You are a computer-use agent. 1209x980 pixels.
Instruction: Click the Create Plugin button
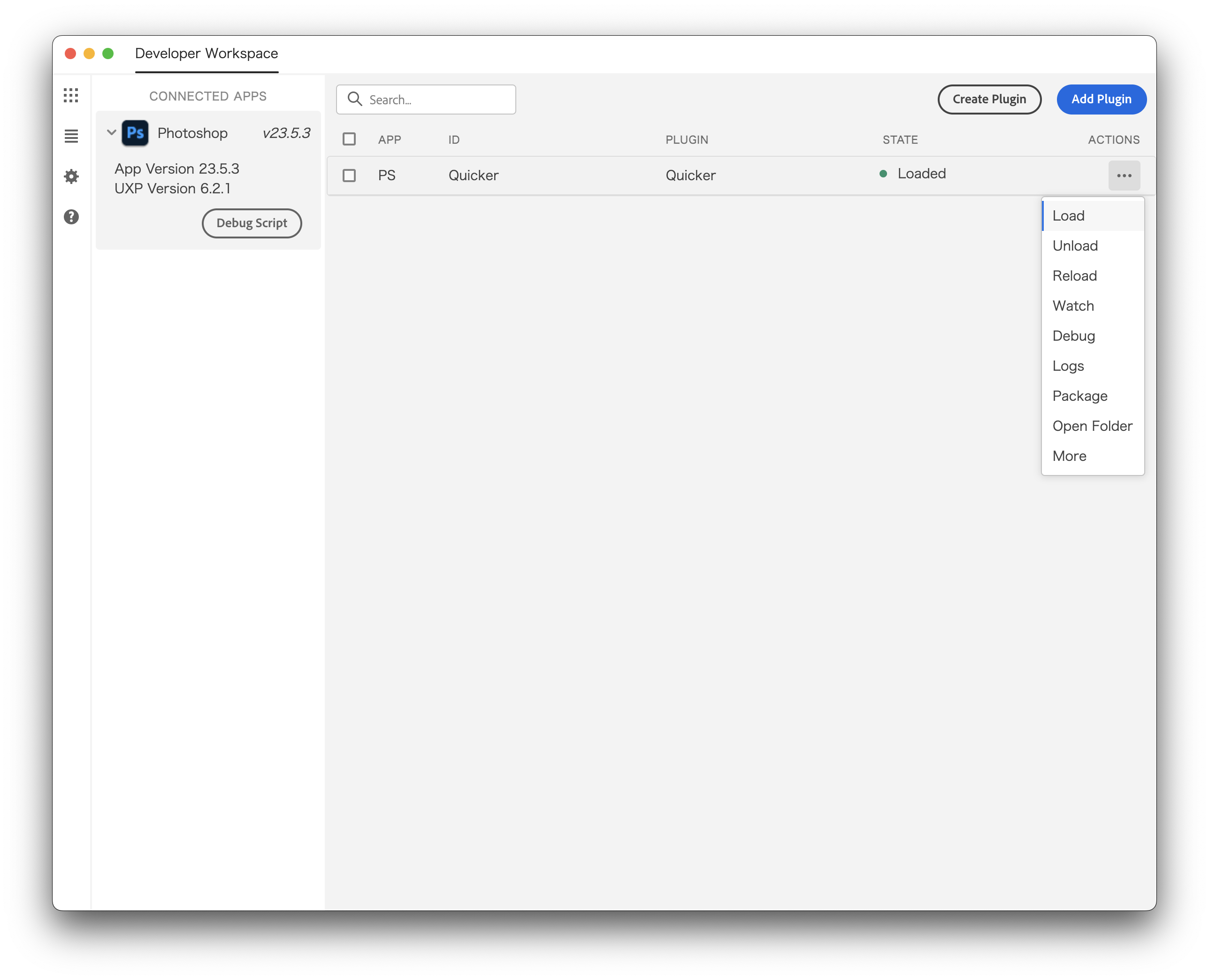coord(989,99)
